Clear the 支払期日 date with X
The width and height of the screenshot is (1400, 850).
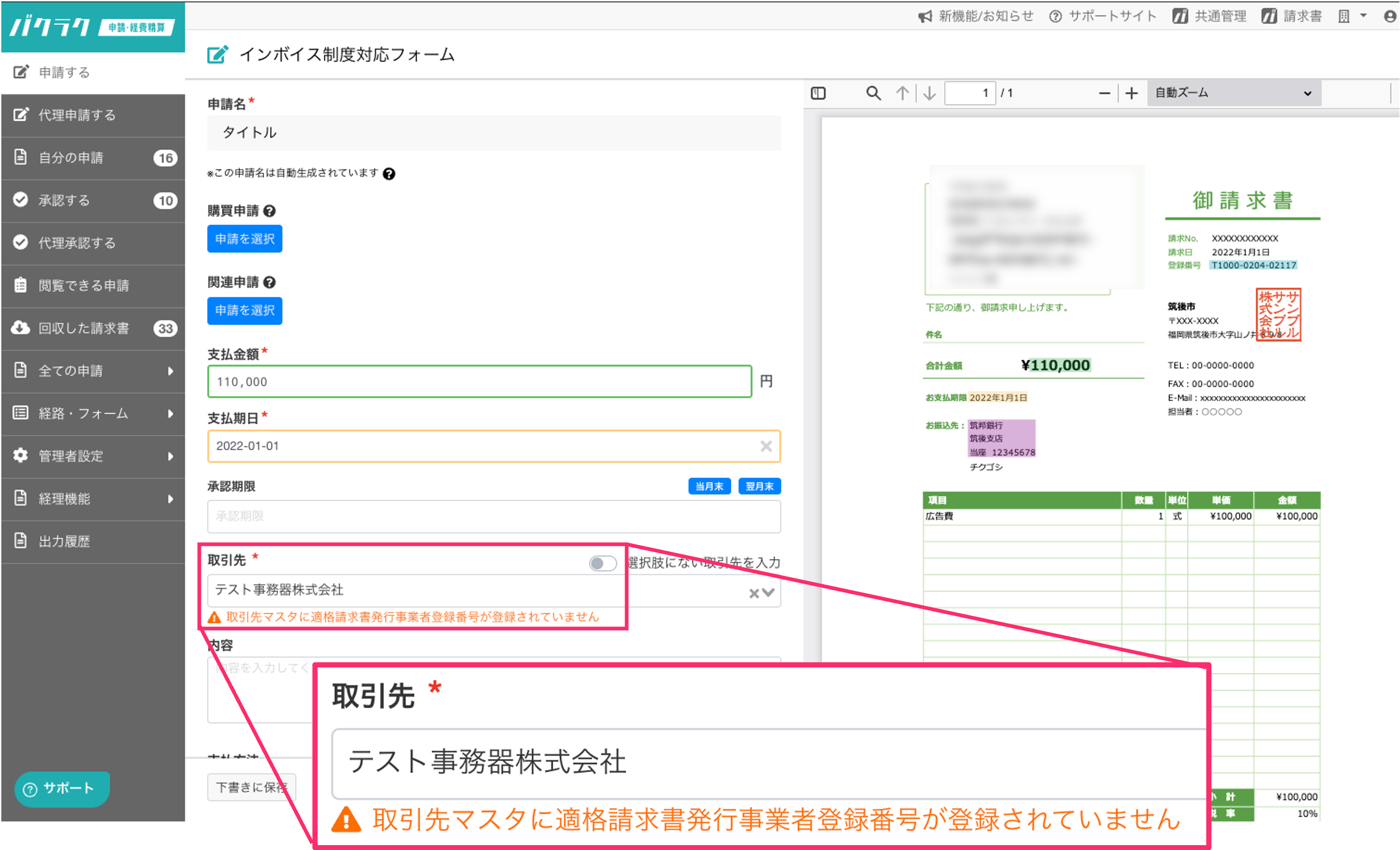pos(766,446)
